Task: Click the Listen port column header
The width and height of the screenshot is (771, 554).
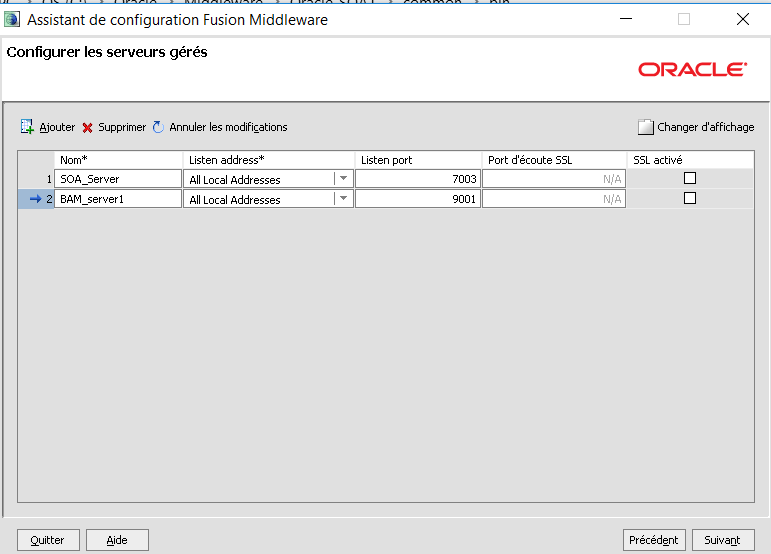Action: (417, 160)
